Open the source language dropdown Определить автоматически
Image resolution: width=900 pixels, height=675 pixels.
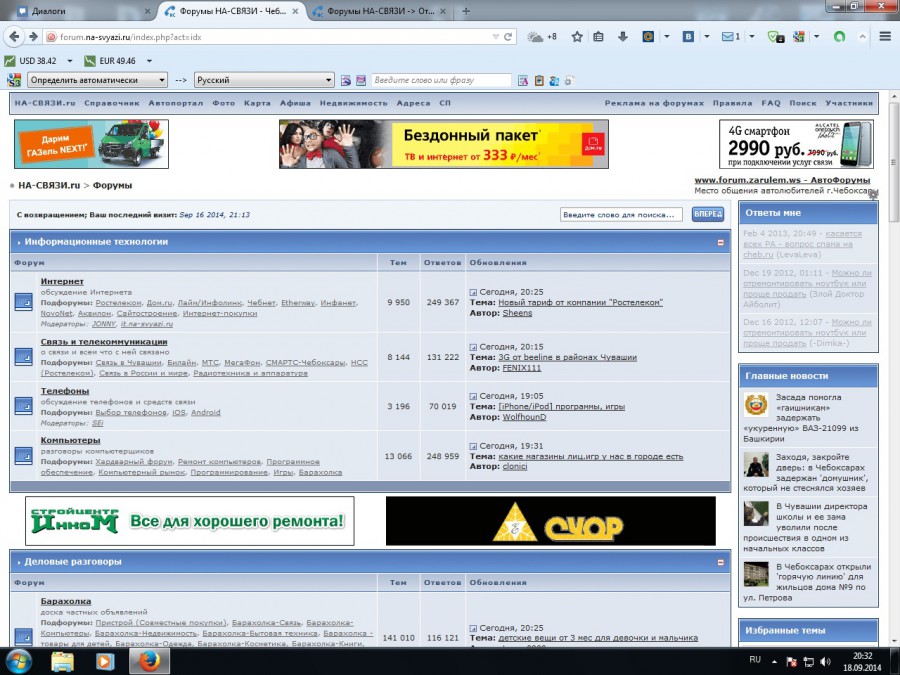pos(97,80)
